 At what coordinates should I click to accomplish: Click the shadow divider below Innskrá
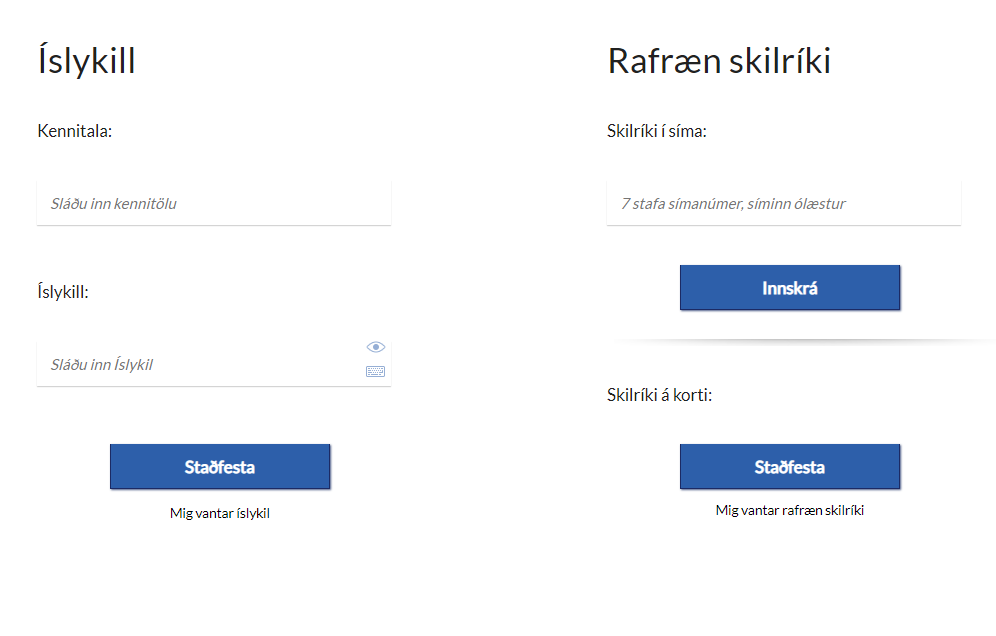coord(800,342)
